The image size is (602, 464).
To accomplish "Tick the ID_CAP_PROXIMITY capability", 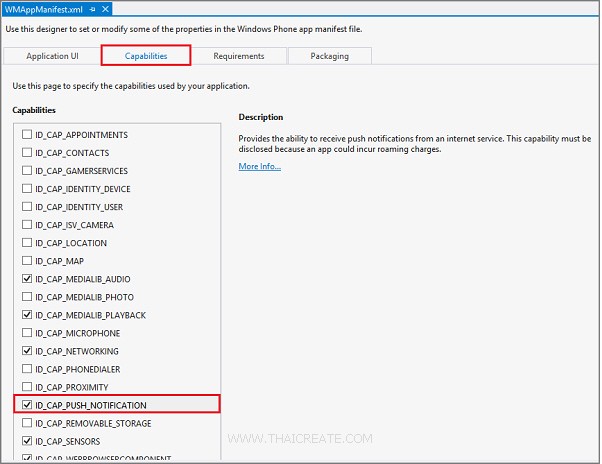I will pyautogui.click(x=27, y=387).
